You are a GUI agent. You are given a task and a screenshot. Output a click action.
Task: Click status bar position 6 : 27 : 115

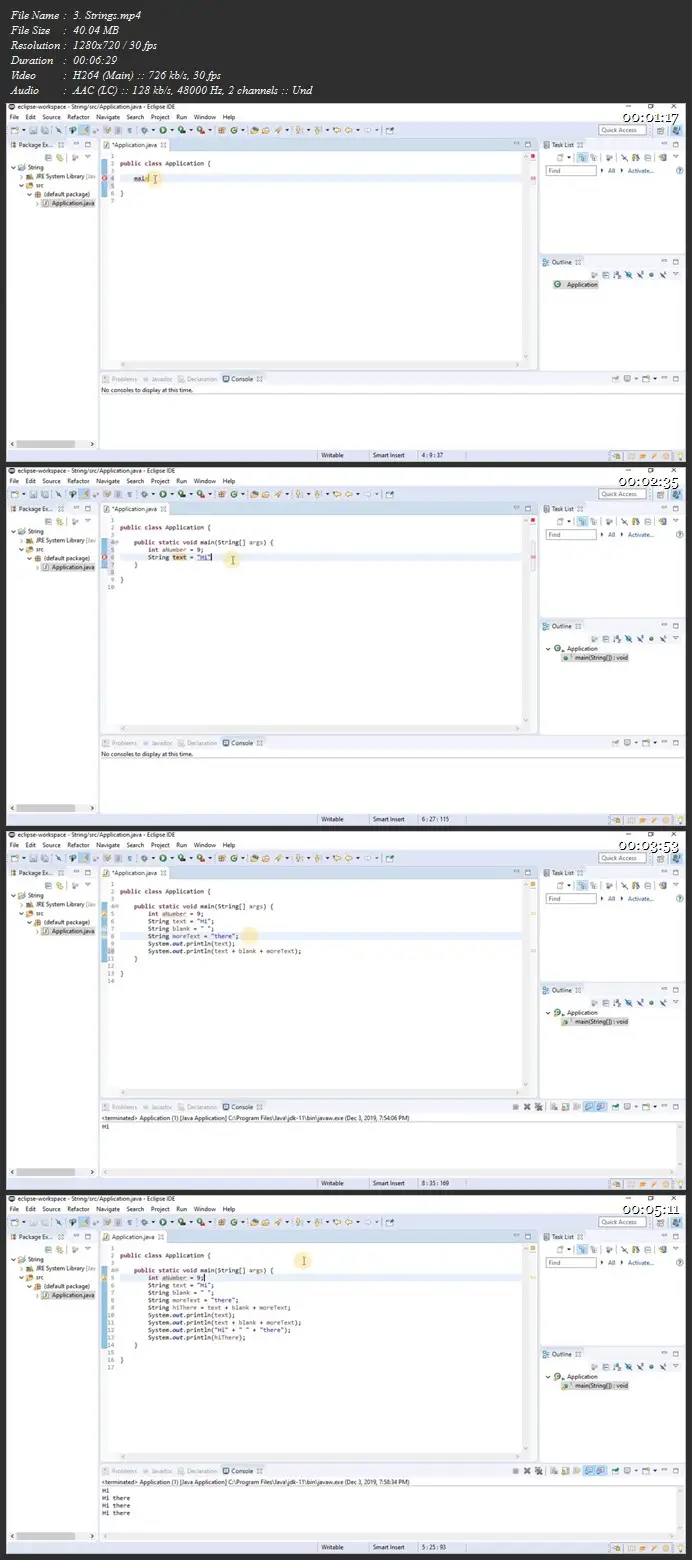[435, 819]
